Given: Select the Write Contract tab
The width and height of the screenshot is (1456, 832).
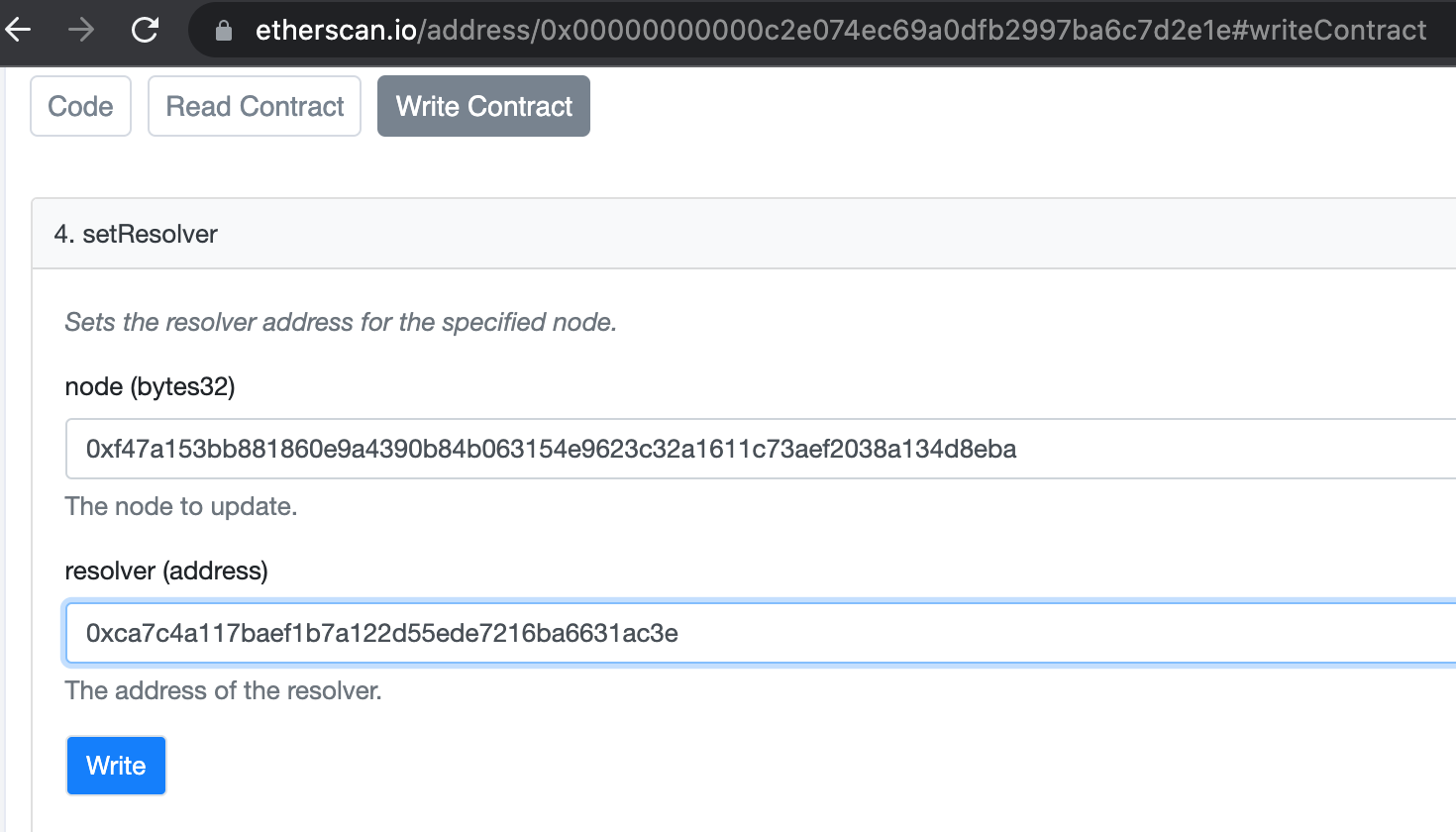Looking at the screenshot, I should 483,106.
